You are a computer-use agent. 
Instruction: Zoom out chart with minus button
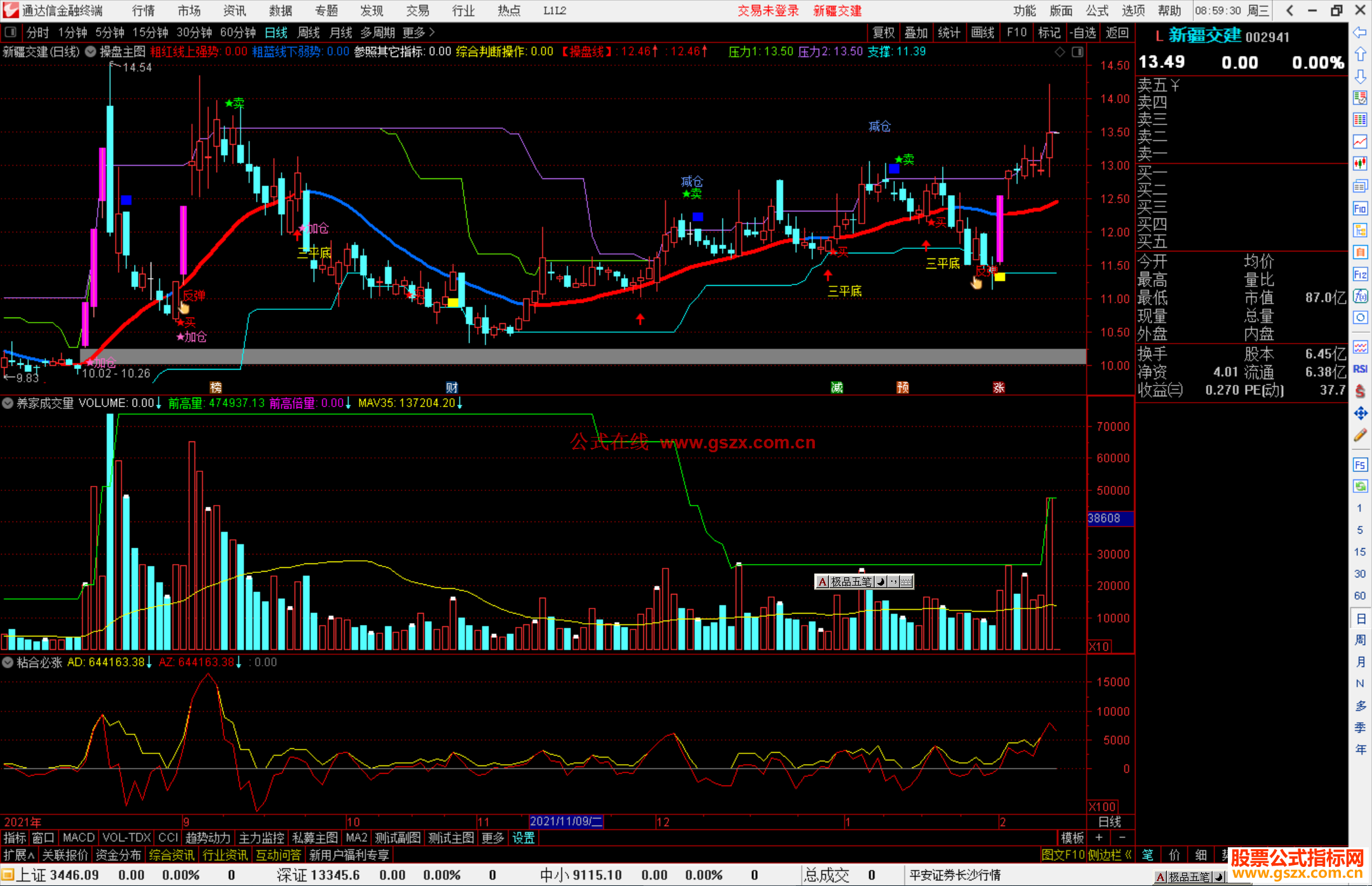(1122, 838)
